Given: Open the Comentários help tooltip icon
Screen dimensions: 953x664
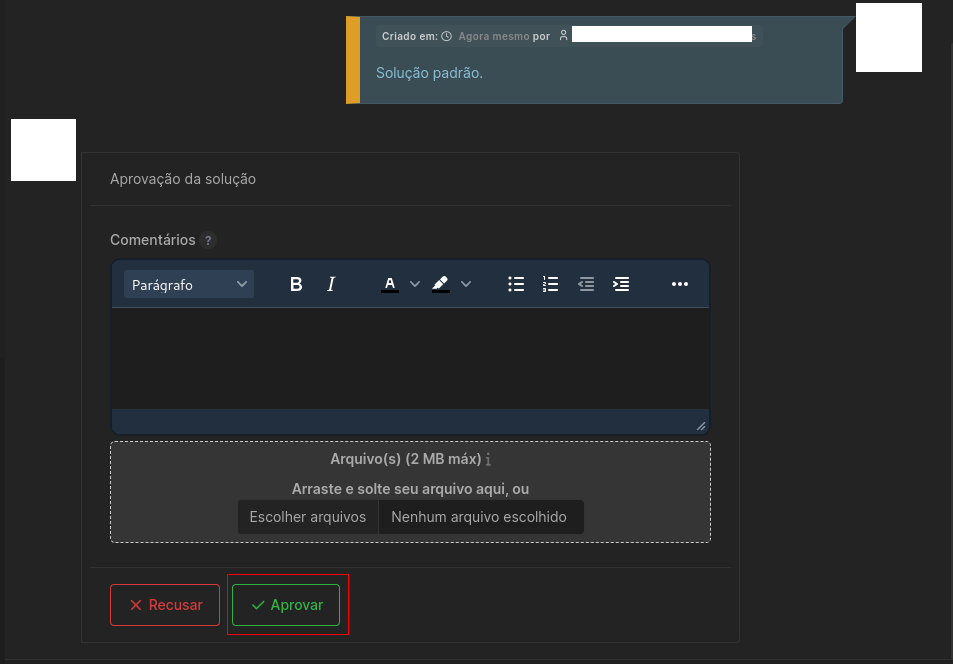Looking at the screenshot, I should pos(208,240).
